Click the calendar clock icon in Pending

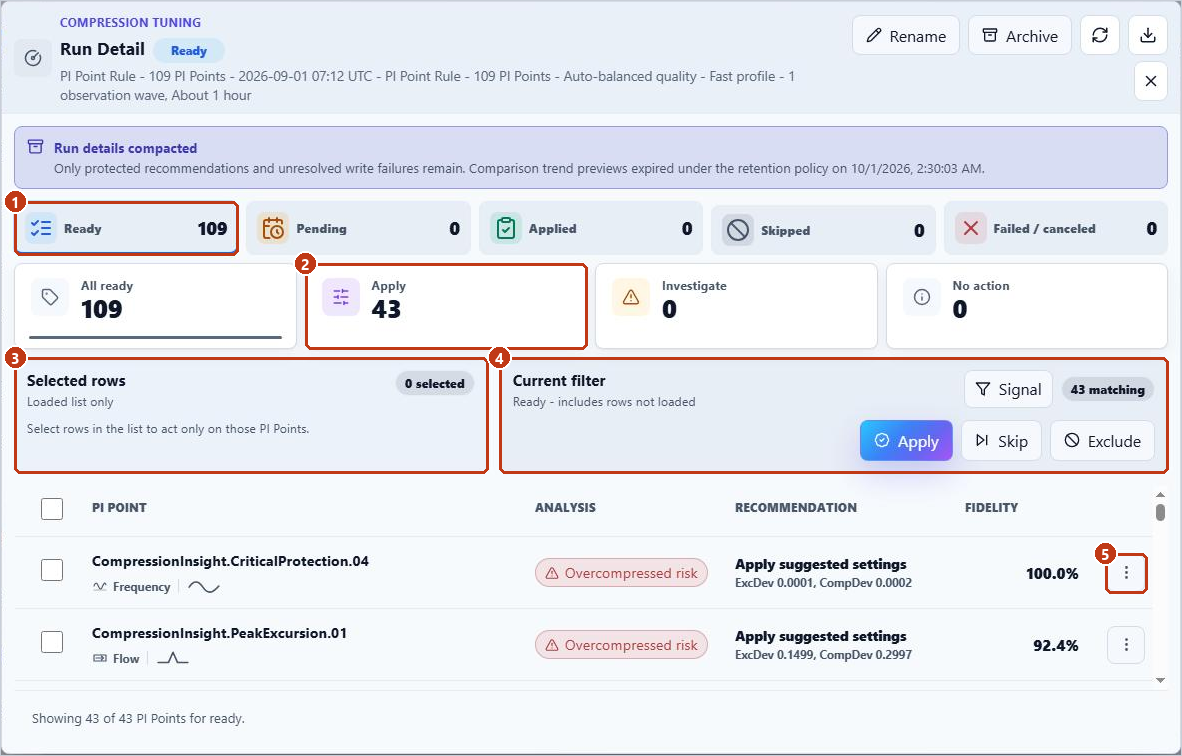[273, 228]
